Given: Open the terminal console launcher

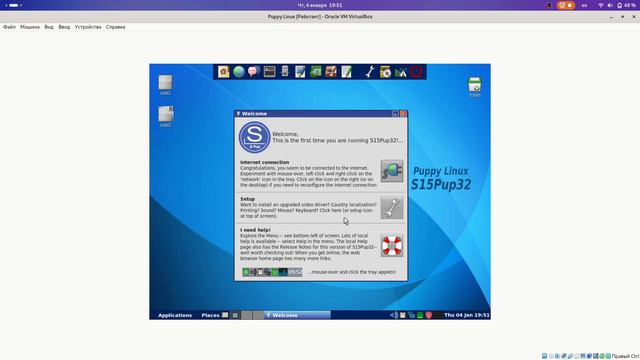Looking at the screenshot, I should pyautogui.click(x=269, y=72).
